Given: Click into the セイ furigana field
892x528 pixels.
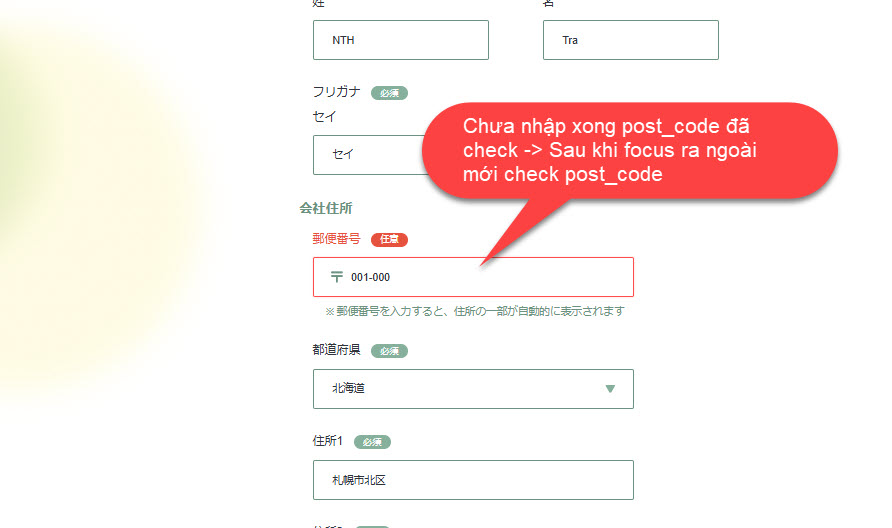Looking at the screenshot, I should point(369,155).
